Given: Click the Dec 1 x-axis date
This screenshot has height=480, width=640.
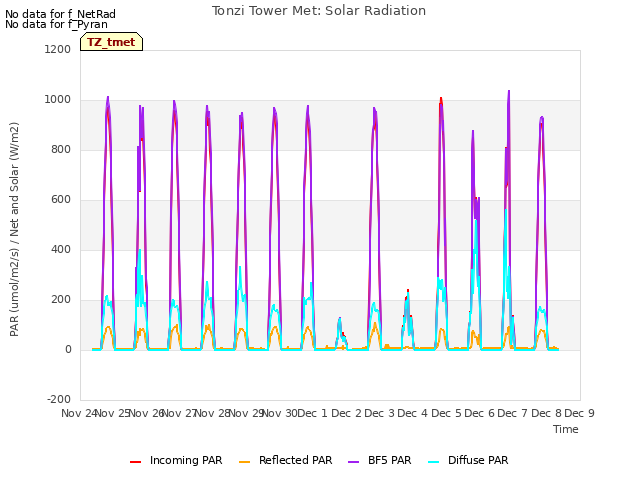Looking at the screenshot, I should click(x=312, y=413).
